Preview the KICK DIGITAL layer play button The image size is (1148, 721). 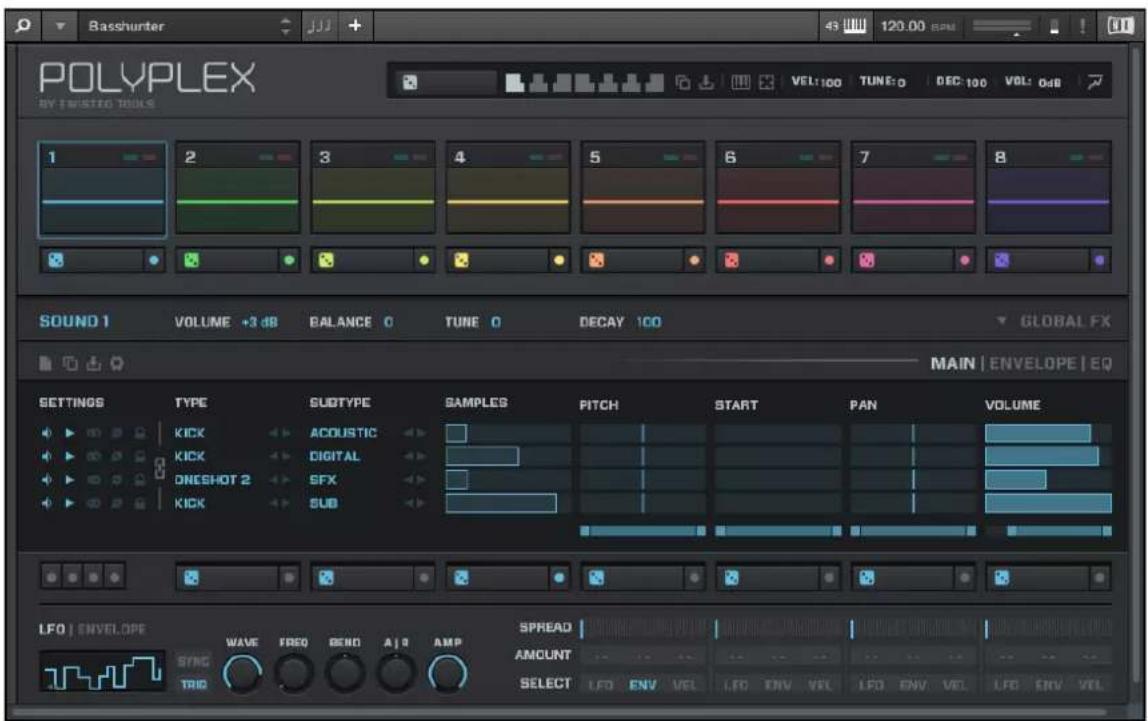click(70, 457)
